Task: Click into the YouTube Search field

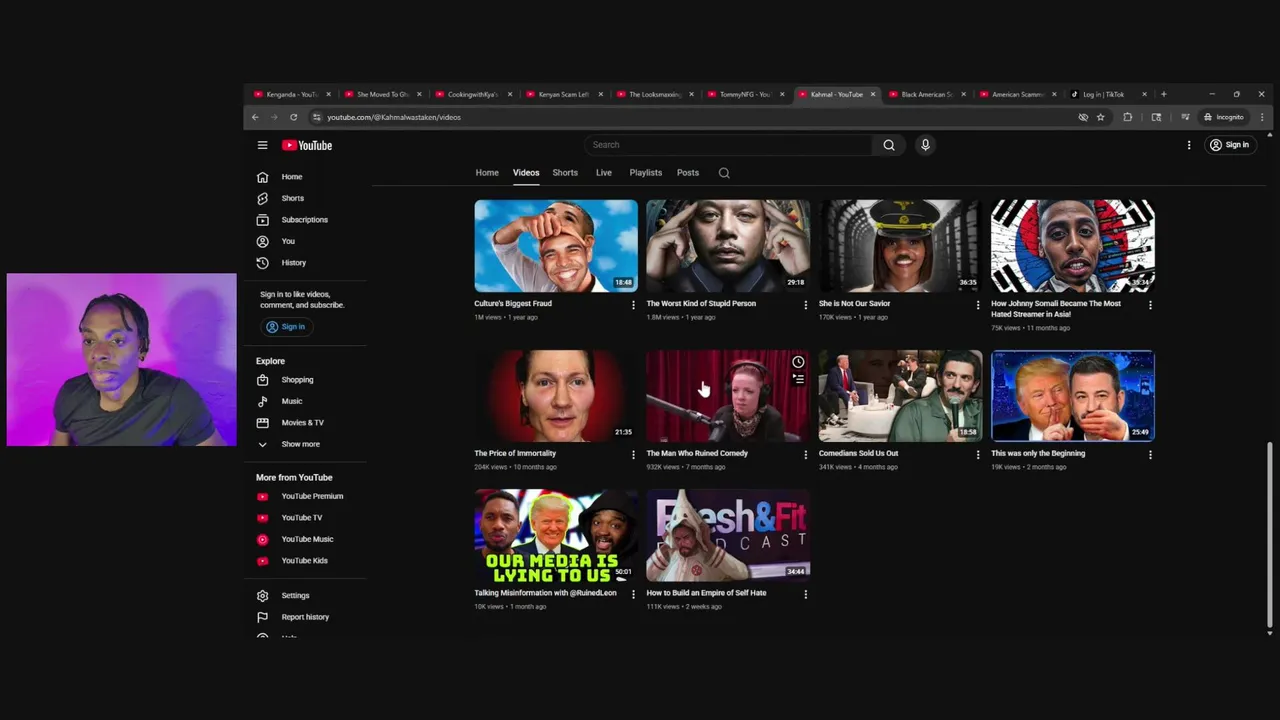Action: (730, 145)
